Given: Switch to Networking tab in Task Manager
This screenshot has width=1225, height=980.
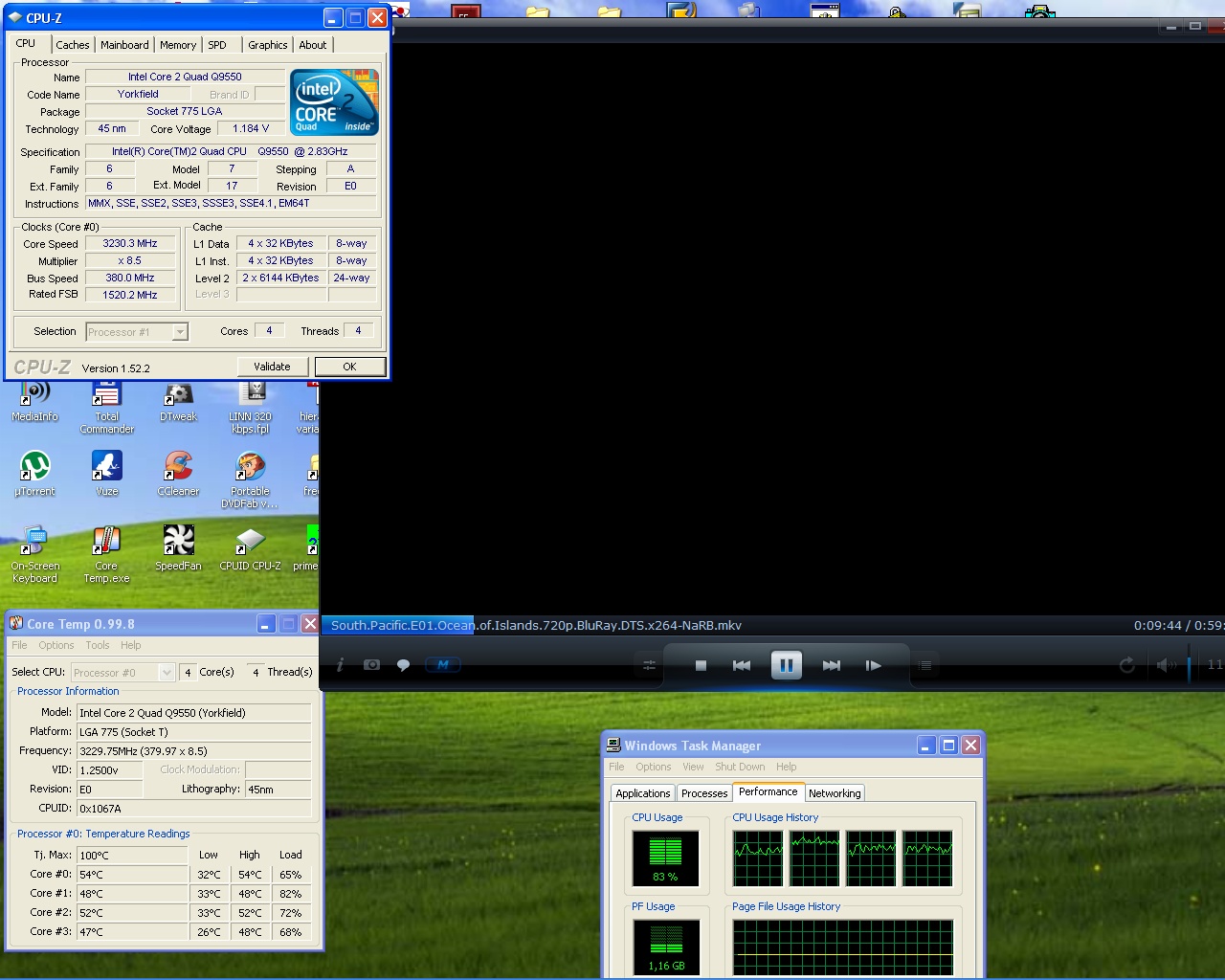Looking at the screenshot, I should [x=835, y=793].
